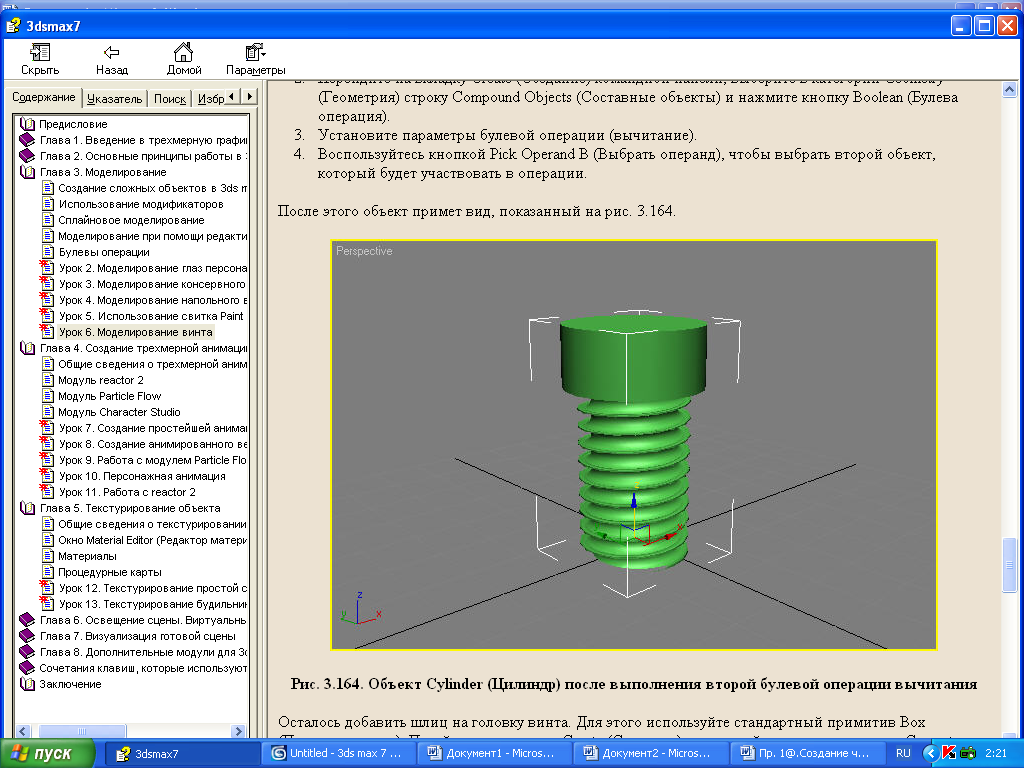Click the RU language indicator
Viewport: 1024px width, 768px height.
(903, 753)
